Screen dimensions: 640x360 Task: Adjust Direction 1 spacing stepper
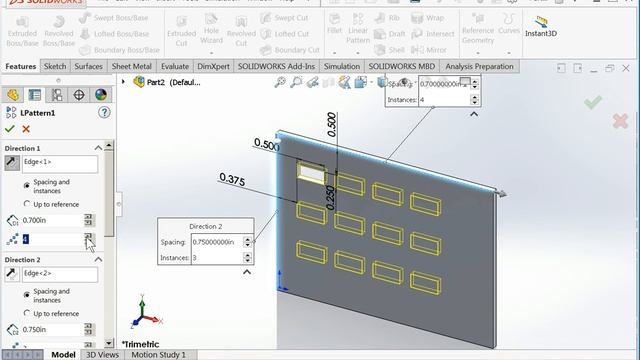pos(89,220)
